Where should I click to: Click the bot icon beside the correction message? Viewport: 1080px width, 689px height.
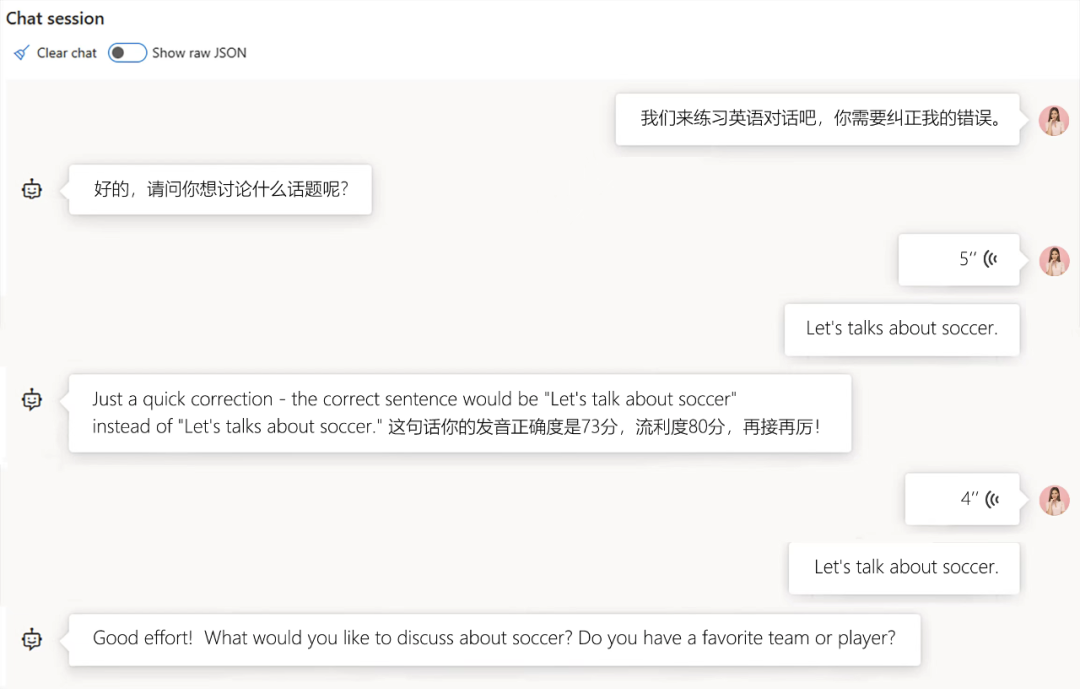click(x=32, y=399)
